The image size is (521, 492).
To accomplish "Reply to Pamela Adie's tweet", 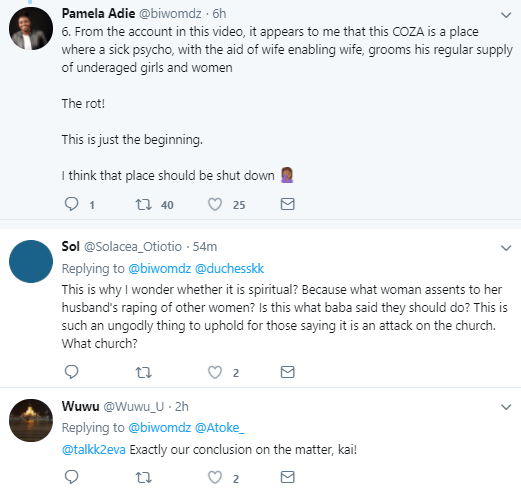I will [x=71, y=204].
